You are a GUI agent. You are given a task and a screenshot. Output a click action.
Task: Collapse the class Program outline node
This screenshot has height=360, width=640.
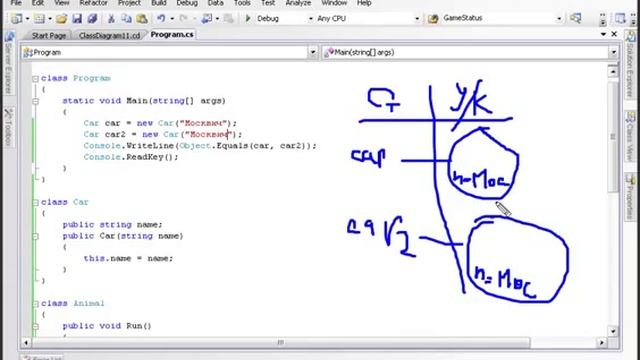[x=36, y=79]
